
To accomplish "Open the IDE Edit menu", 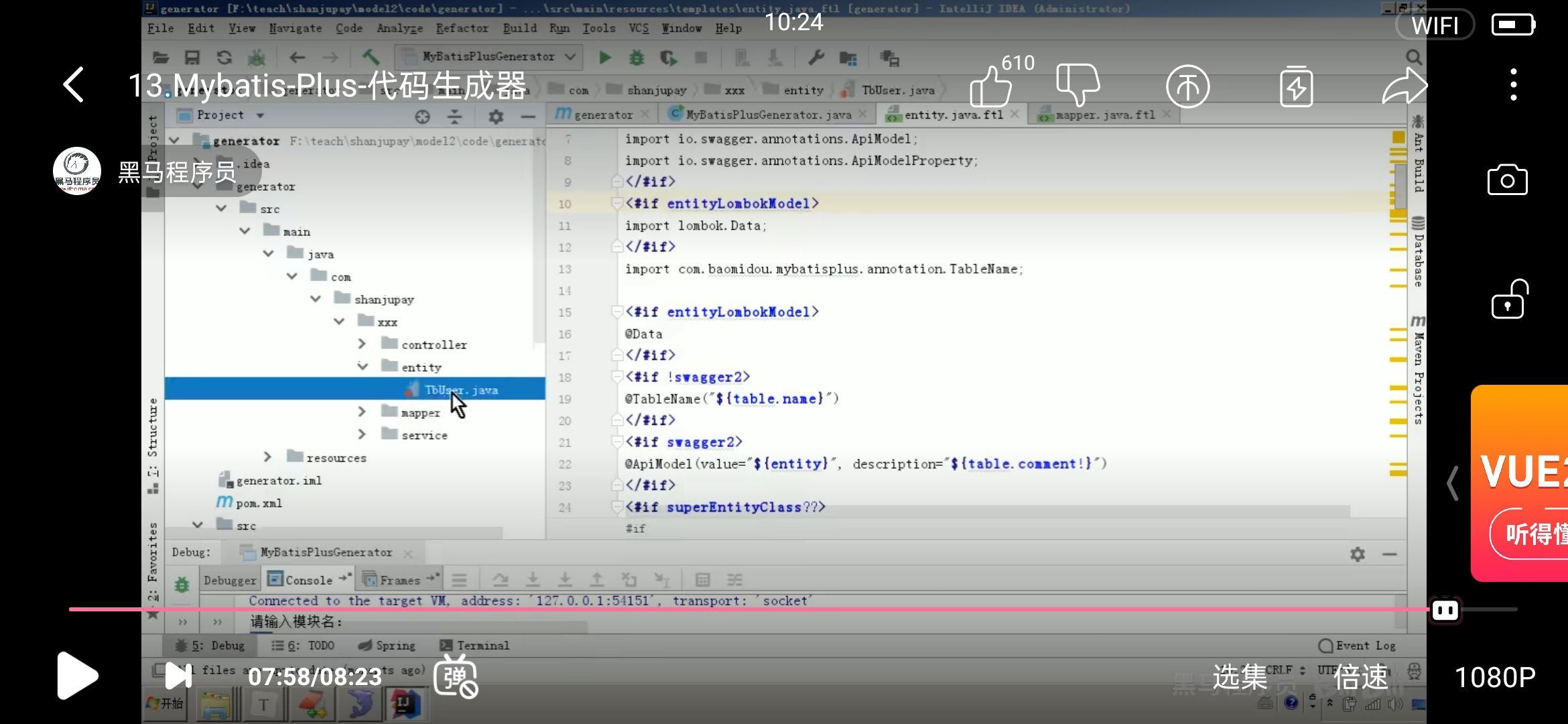I will tap(201, 28).
